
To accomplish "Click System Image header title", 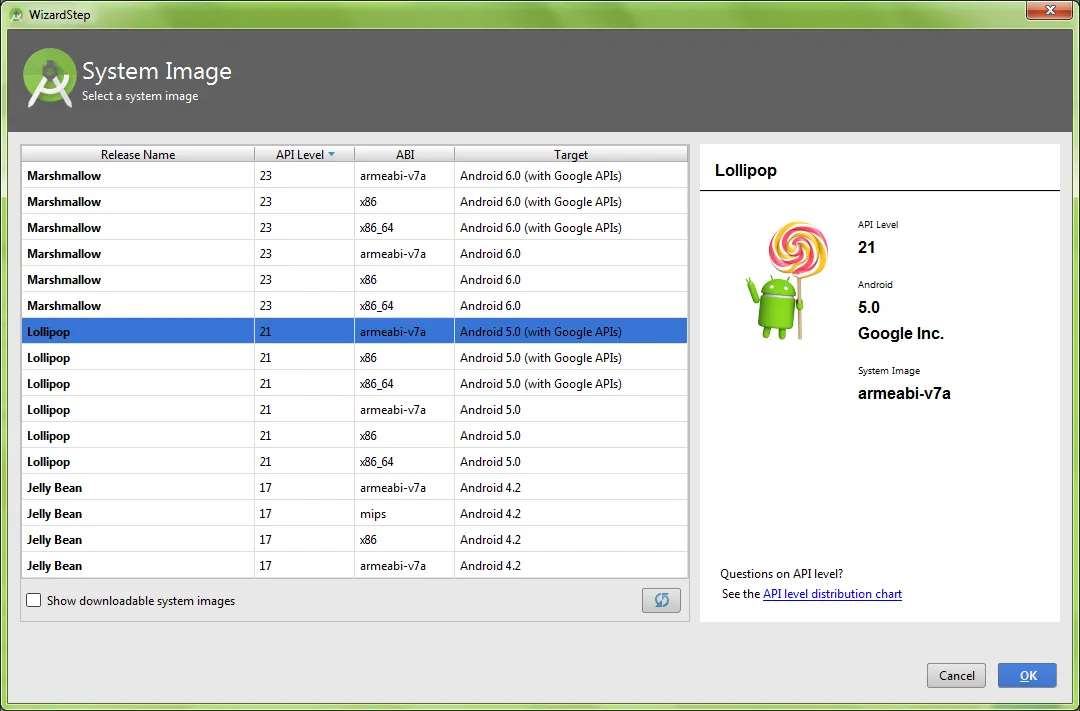I will (x=157, y=72).
